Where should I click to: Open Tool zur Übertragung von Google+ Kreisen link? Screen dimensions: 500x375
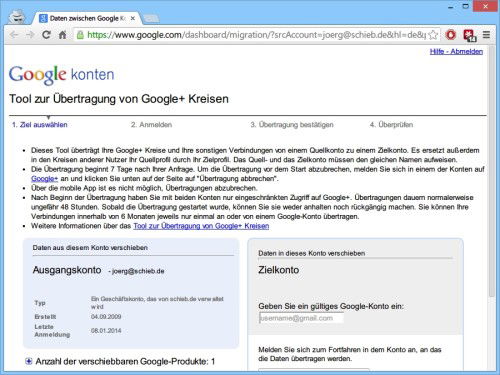pos(201,226)
